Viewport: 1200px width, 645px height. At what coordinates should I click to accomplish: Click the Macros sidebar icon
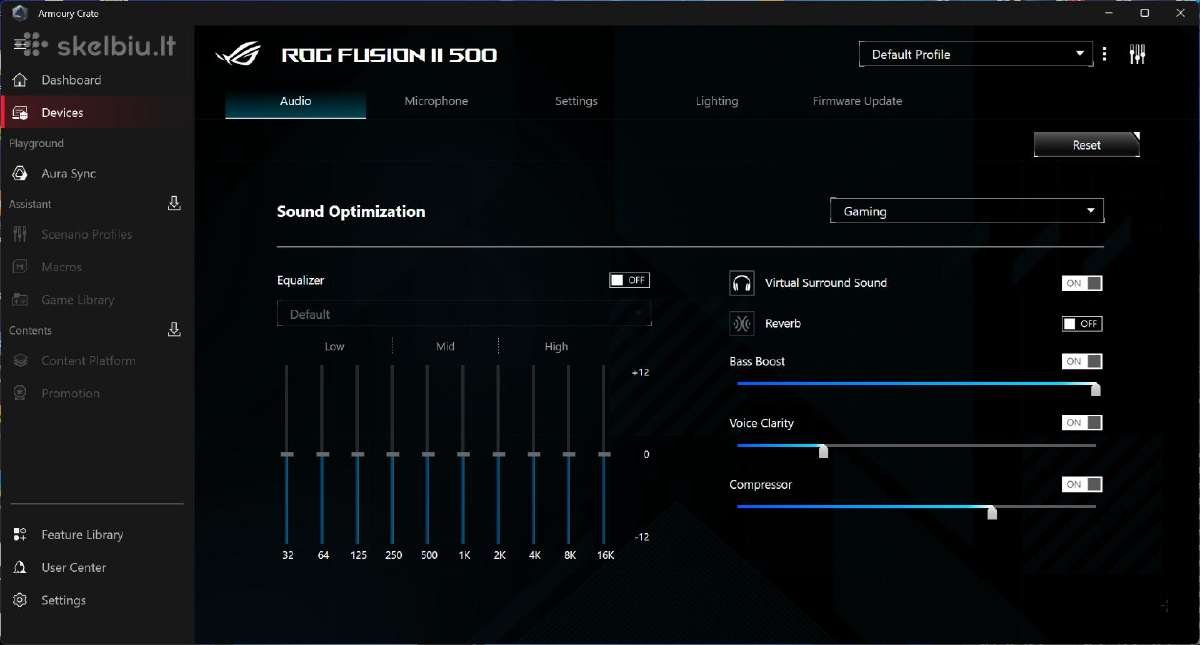(x=20, y=267)
